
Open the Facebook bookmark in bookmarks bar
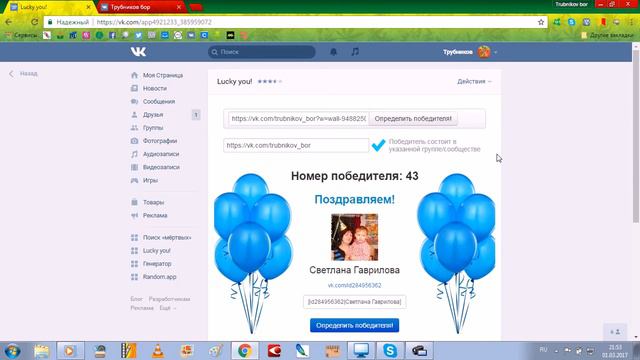click(x=112, y=36)
